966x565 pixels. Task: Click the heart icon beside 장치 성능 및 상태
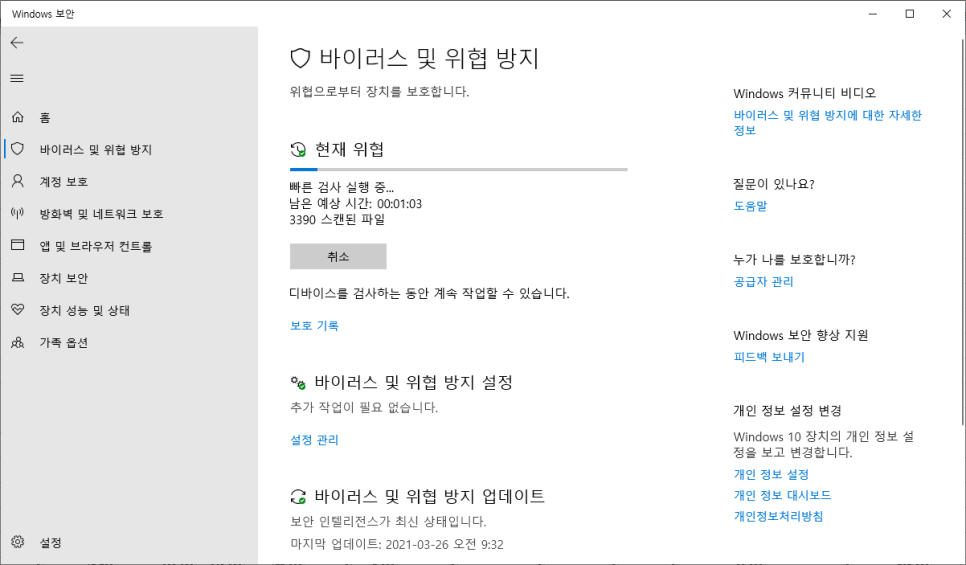click(18, 309)
